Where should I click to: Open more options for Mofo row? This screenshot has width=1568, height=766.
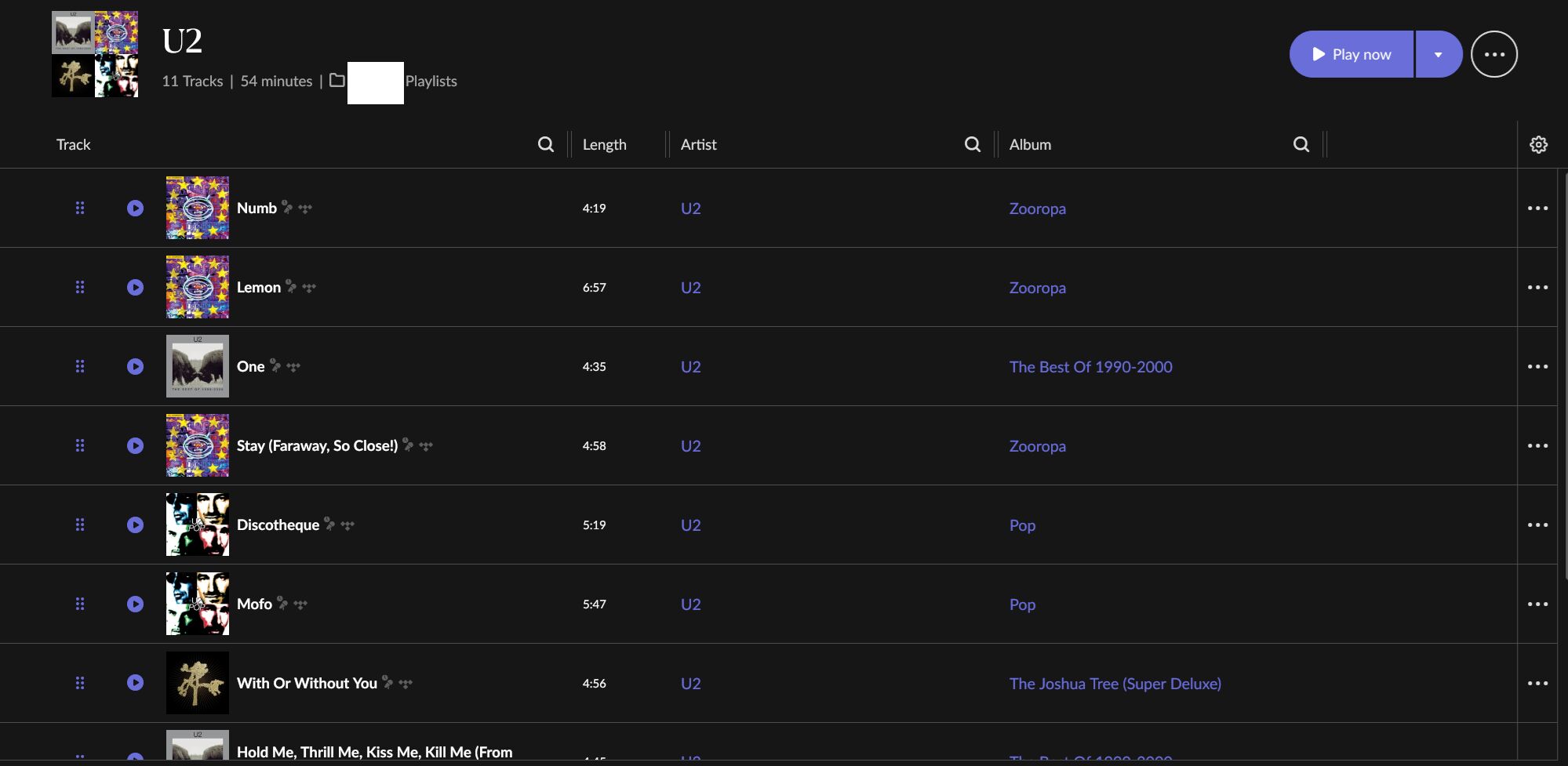tap(1537, 604)
